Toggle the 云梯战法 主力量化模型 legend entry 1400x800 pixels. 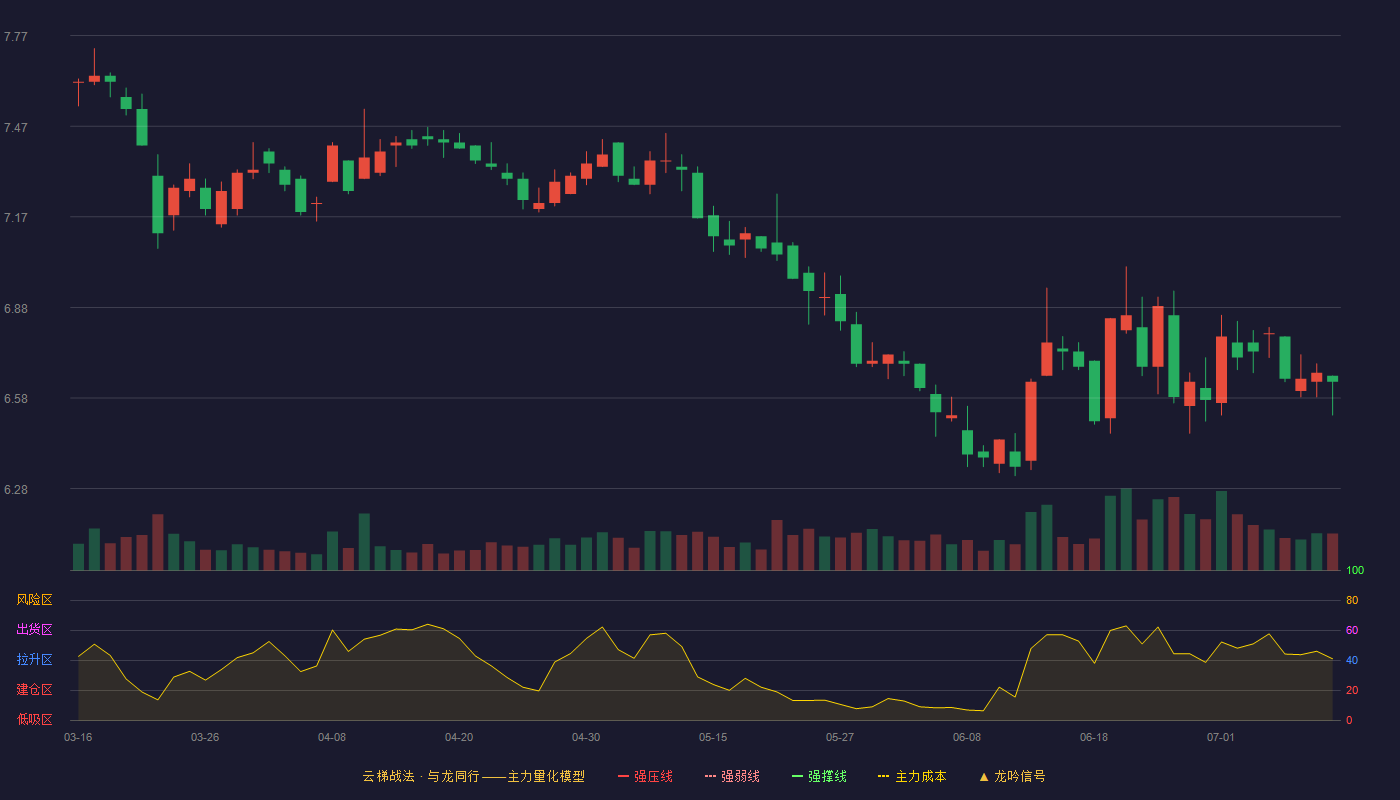473,776
